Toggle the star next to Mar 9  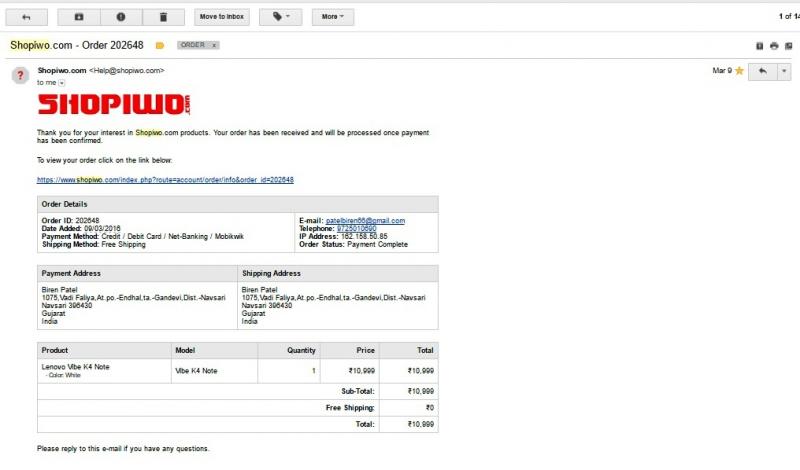[739, 71]
